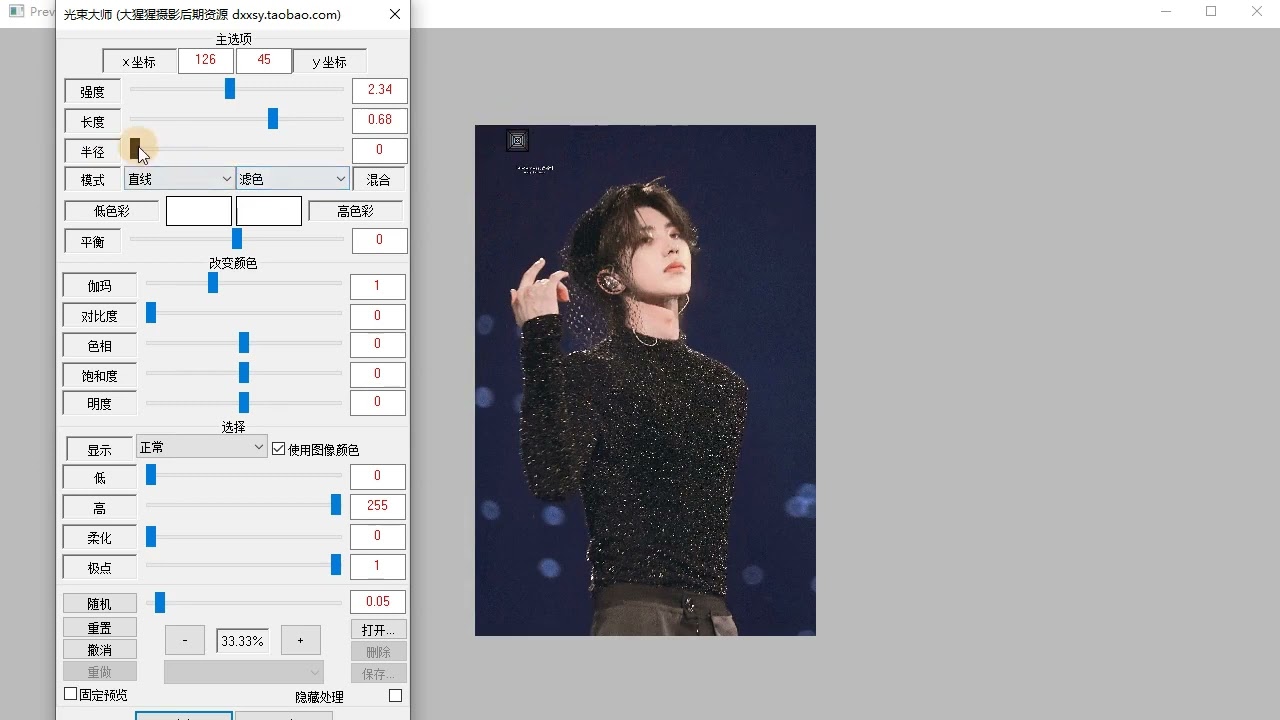Zoom in with the plus button
This screenshot has width=1280, height=720.
click(300, 640)
